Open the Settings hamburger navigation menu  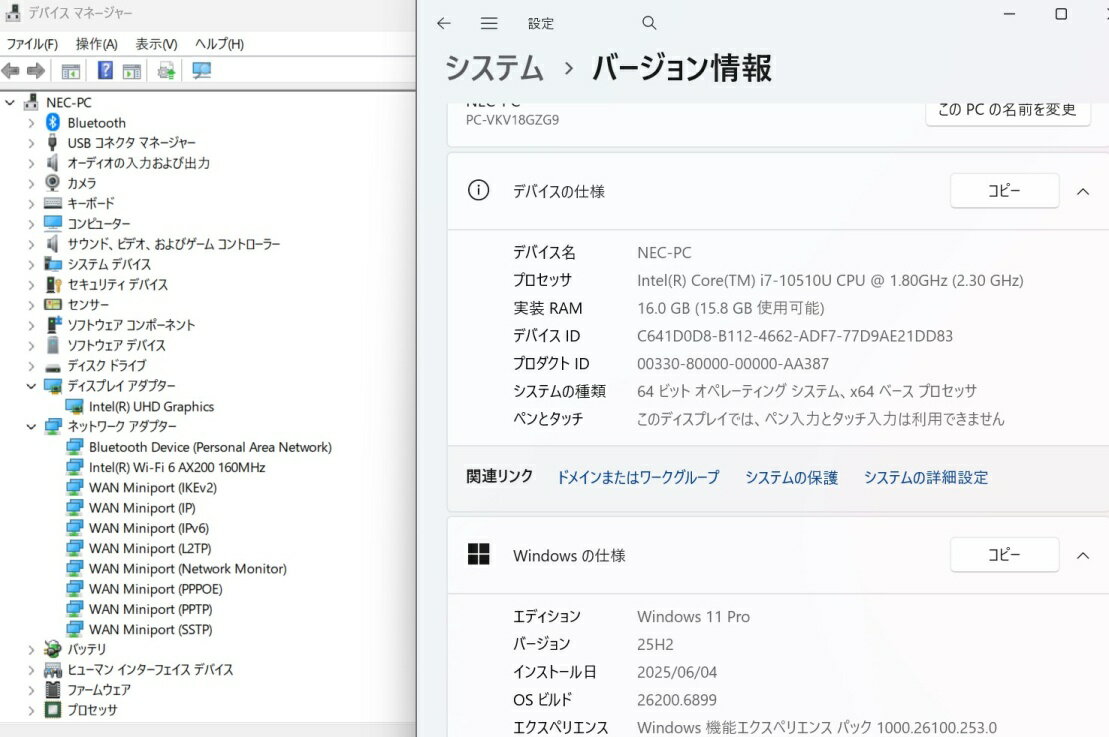[489, 23]
